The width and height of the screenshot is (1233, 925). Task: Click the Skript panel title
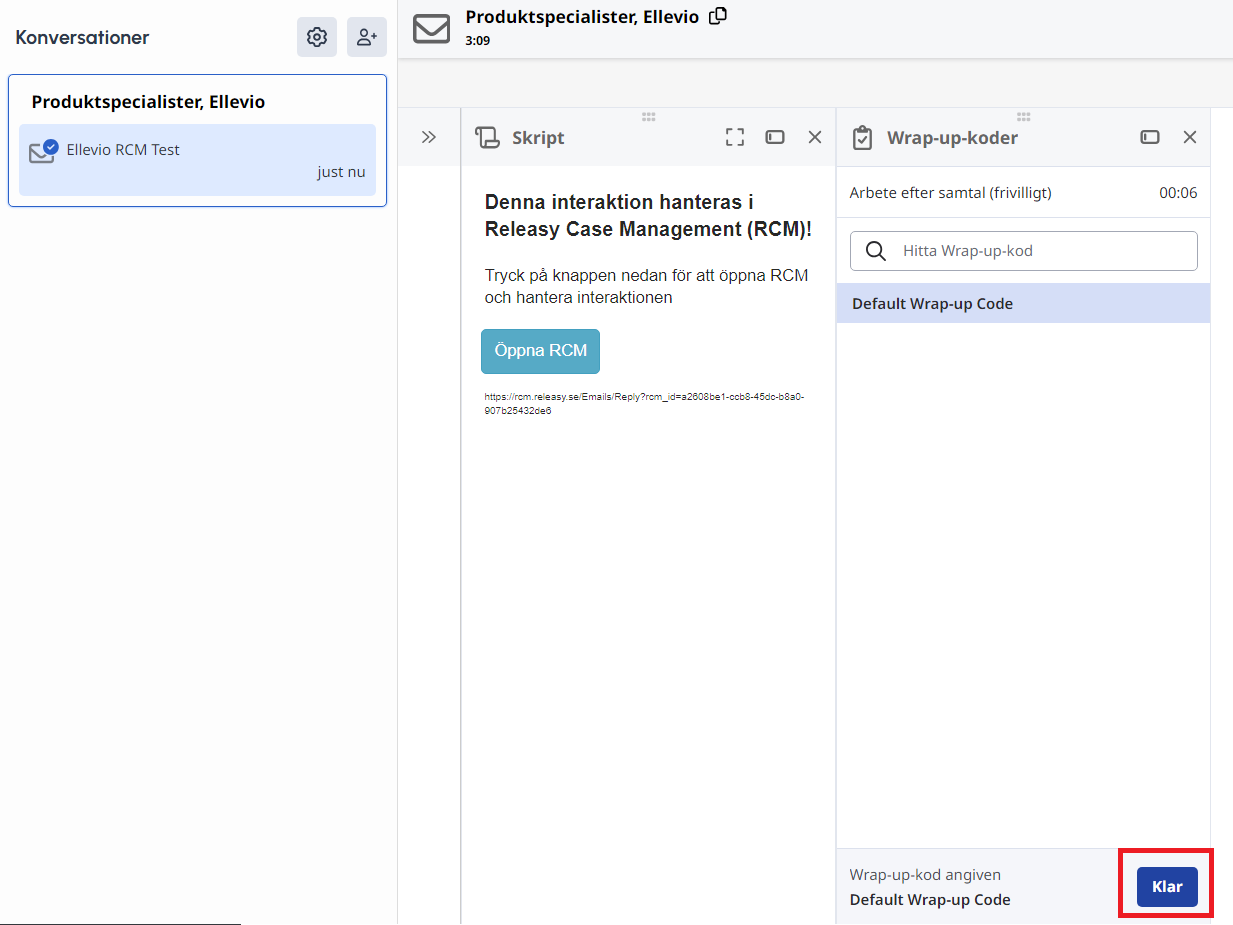[538, 138]
